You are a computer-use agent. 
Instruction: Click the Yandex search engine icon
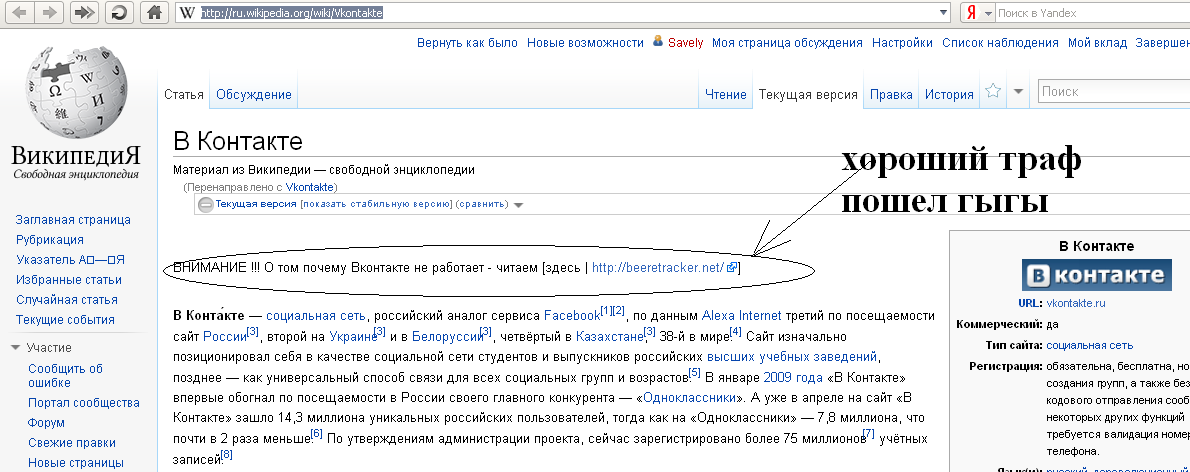click(x=971, y=13)
